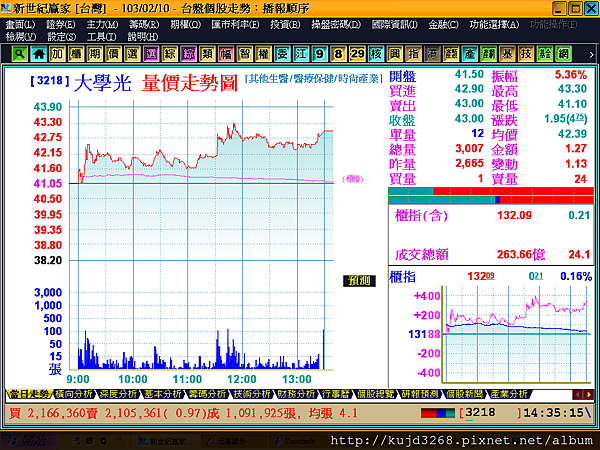Select the 基 toolbar button

(507, 54)
